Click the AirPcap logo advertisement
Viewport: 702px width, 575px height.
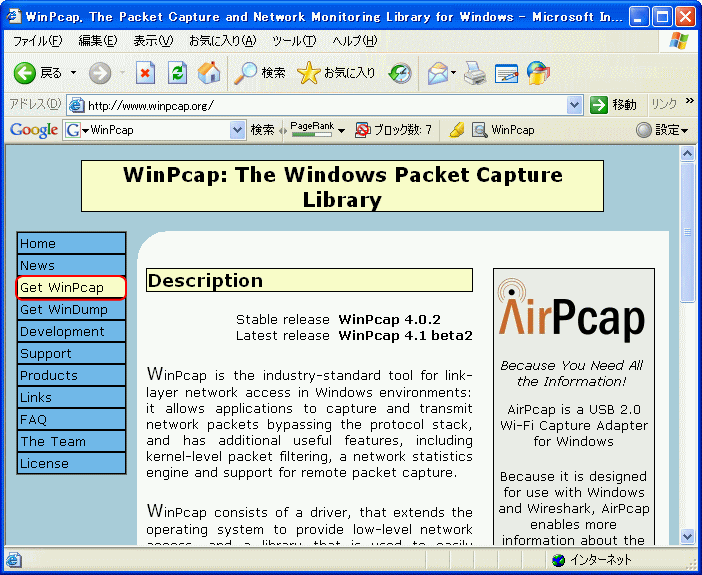point(572,311)
